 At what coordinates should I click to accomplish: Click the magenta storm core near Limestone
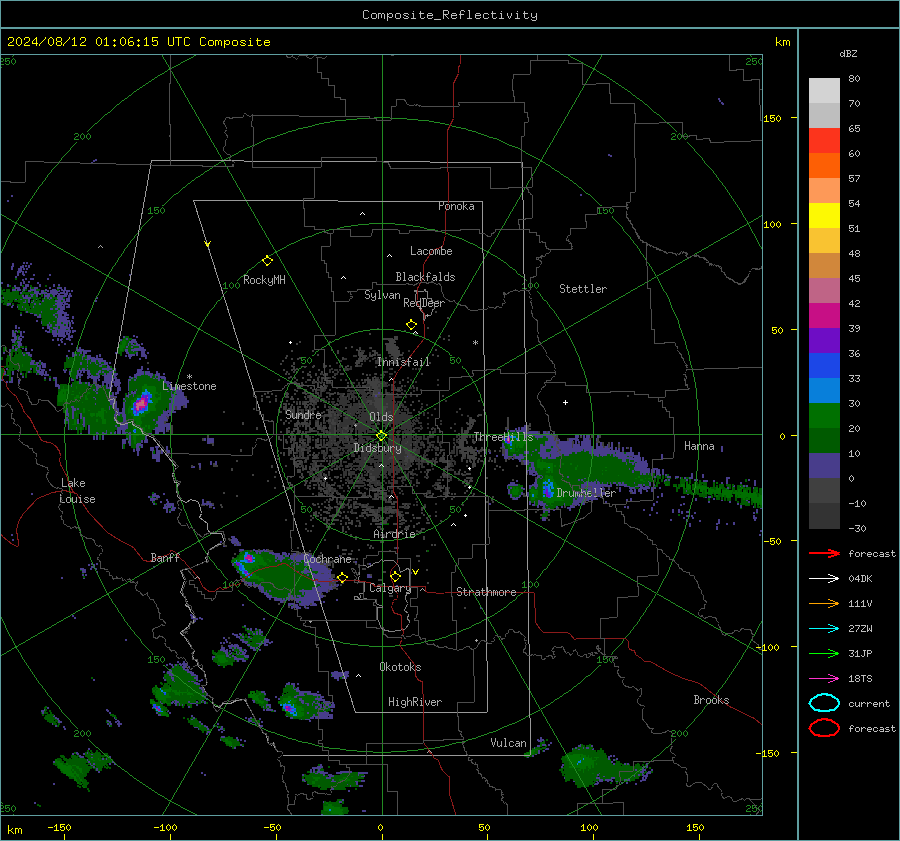click(141, 404)
